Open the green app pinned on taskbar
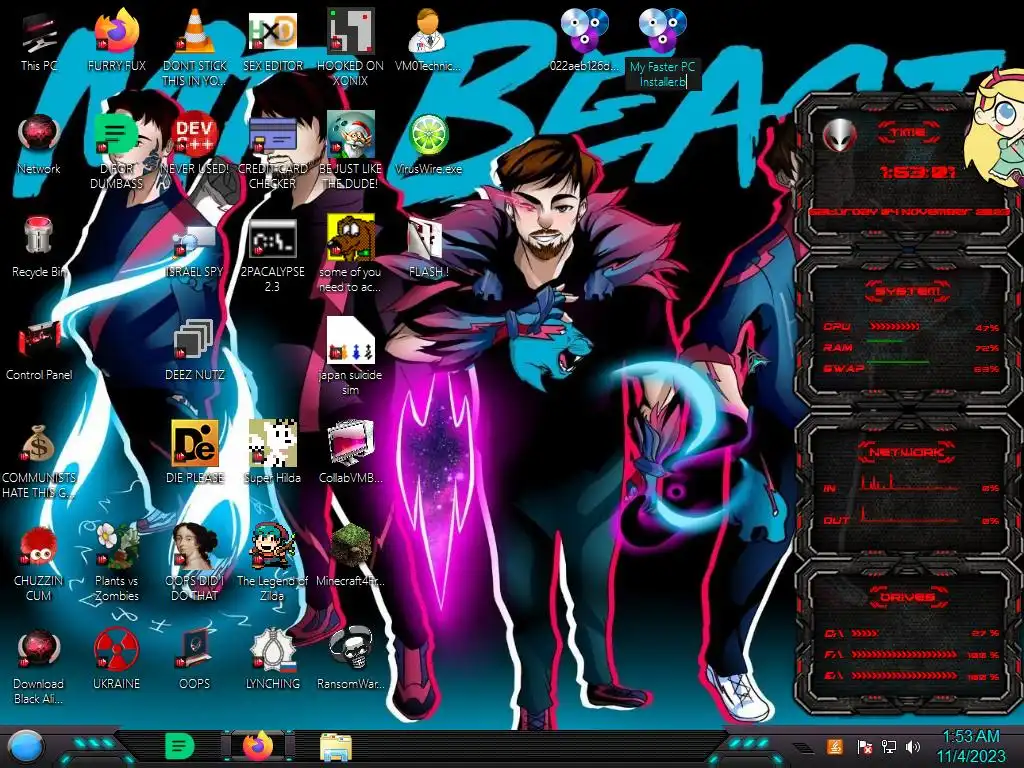The image size is (1024, 768). coord(180,746)
